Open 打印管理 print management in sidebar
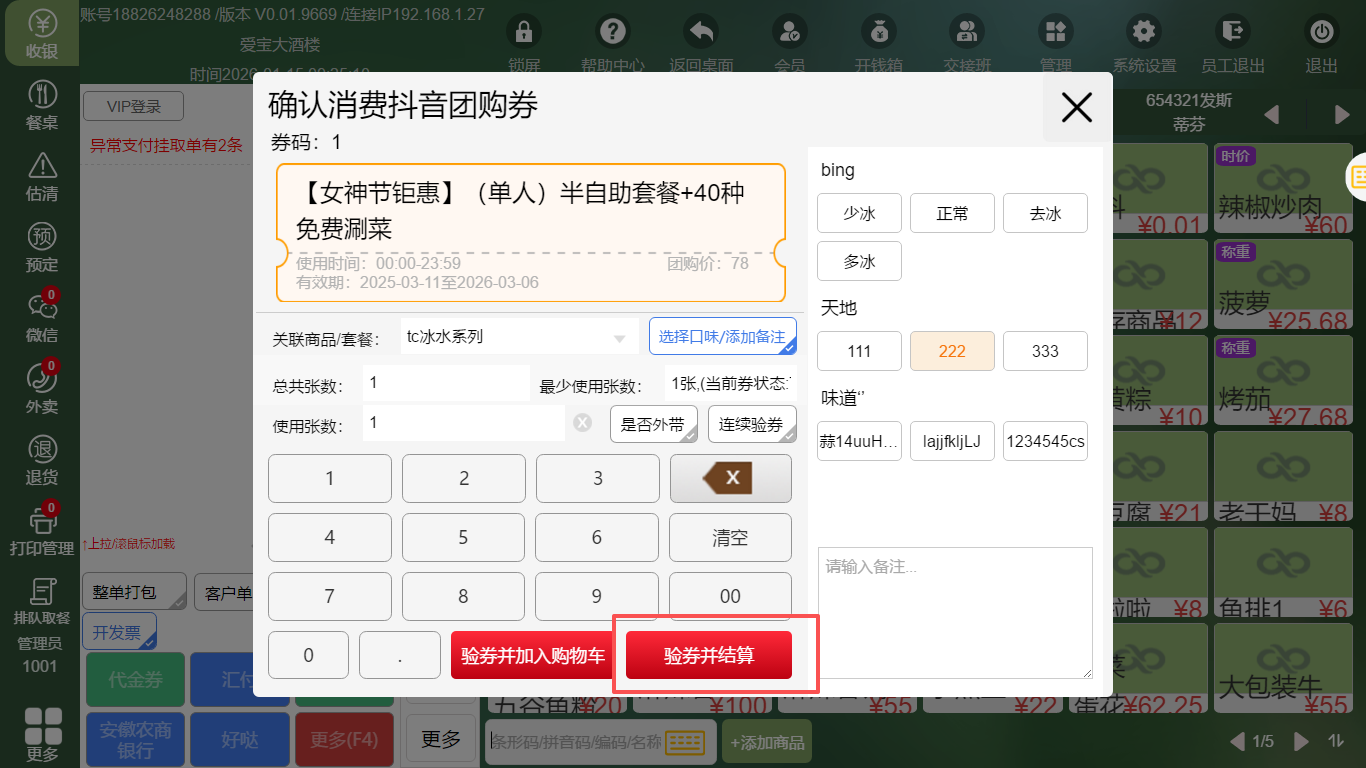This screenshot has width=1366, height=768. pyautogui.click(x=42, y=529)
